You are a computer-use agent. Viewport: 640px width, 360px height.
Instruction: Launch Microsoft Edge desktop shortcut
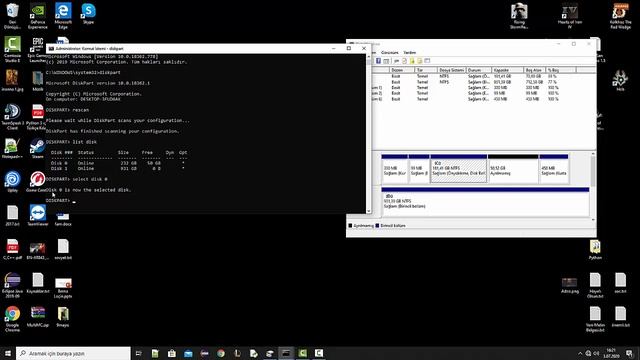63,16
